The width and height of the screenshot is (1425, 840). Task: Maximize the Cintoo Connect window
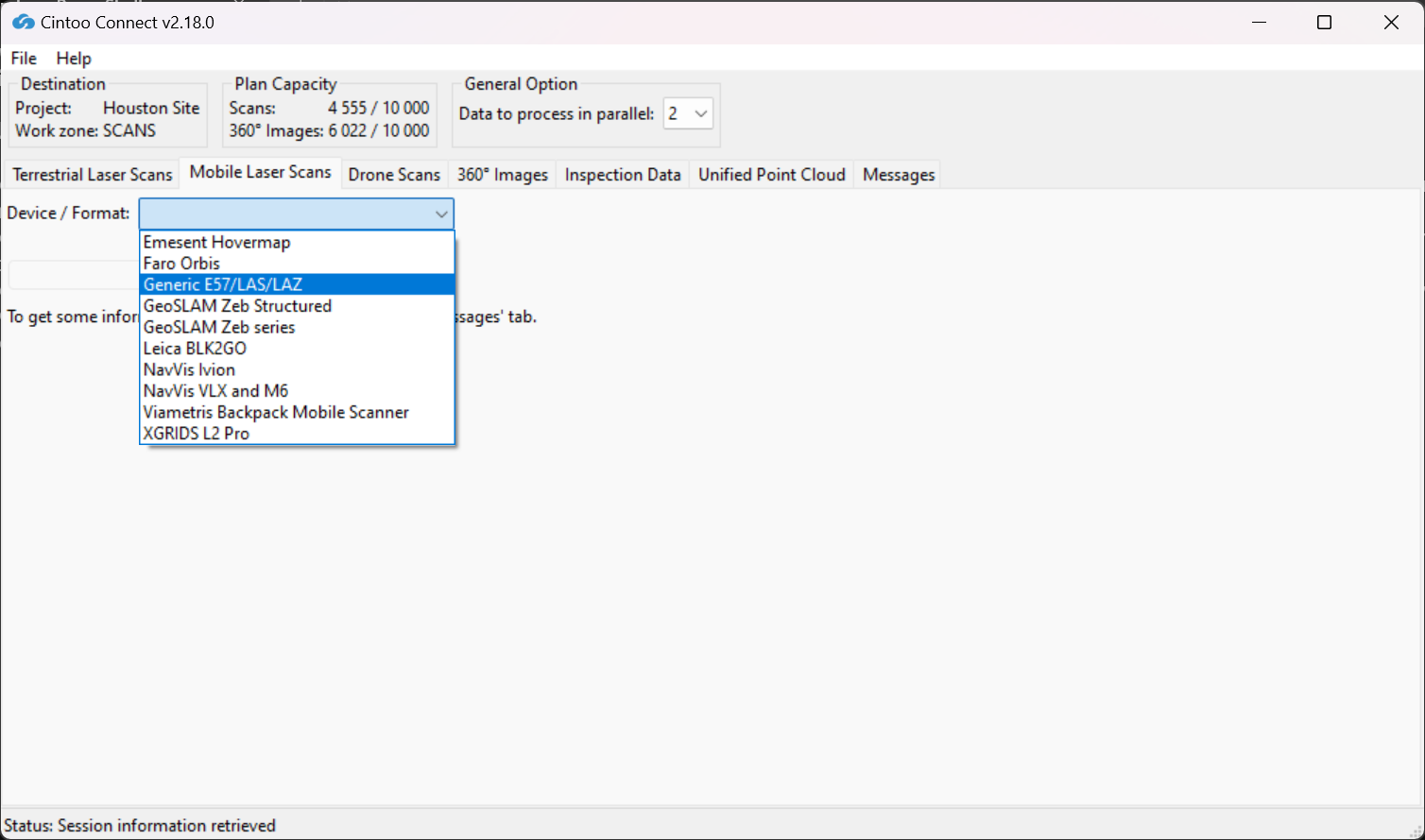click(x=1325, y=23)
